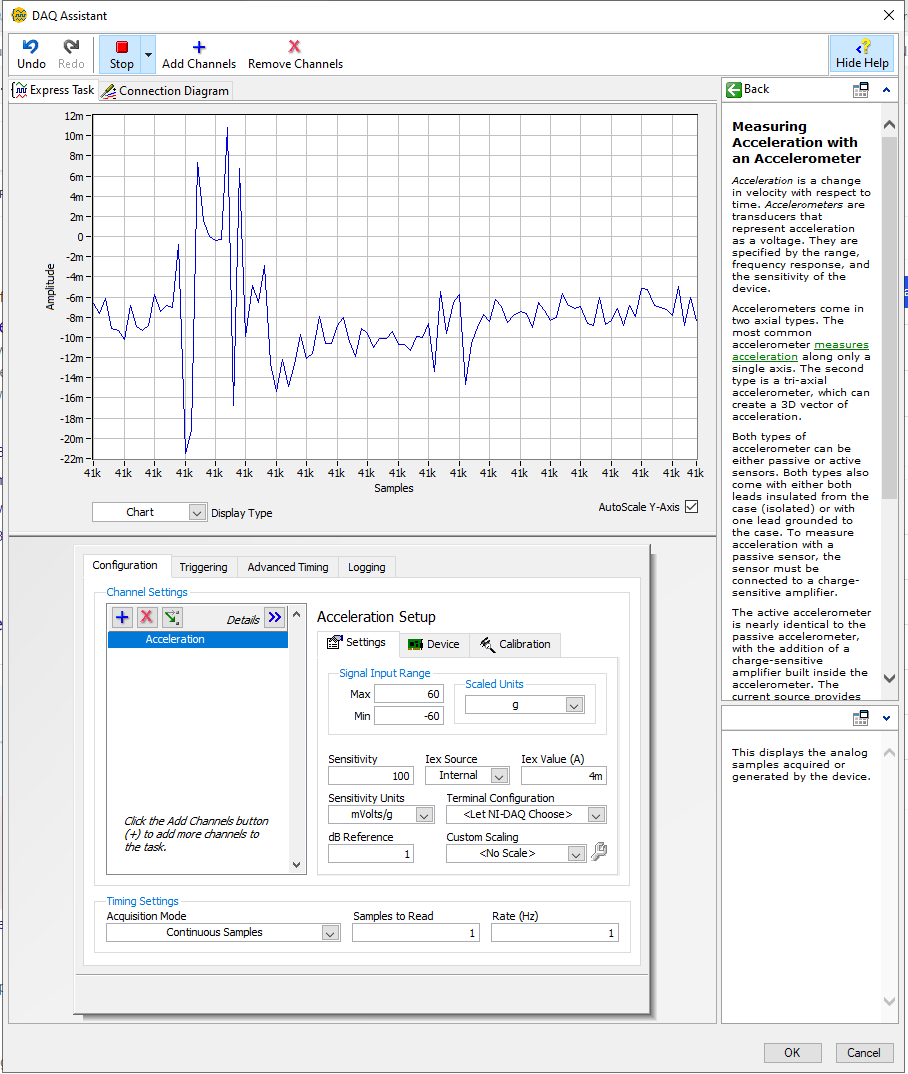
Task: Click the upper help pane window layout icon
Action: [x=861, y=90]
